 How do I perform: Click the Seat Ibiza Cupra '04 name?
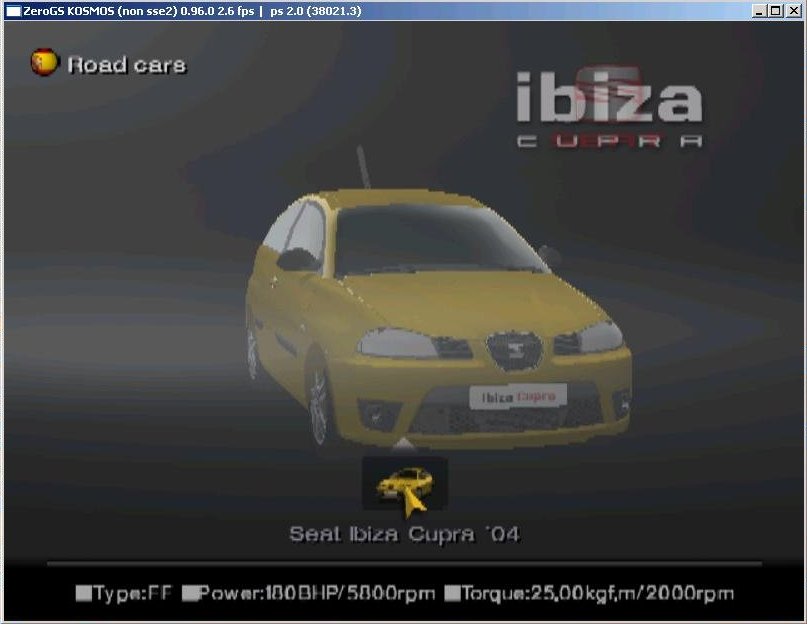(x=404, y=534)
